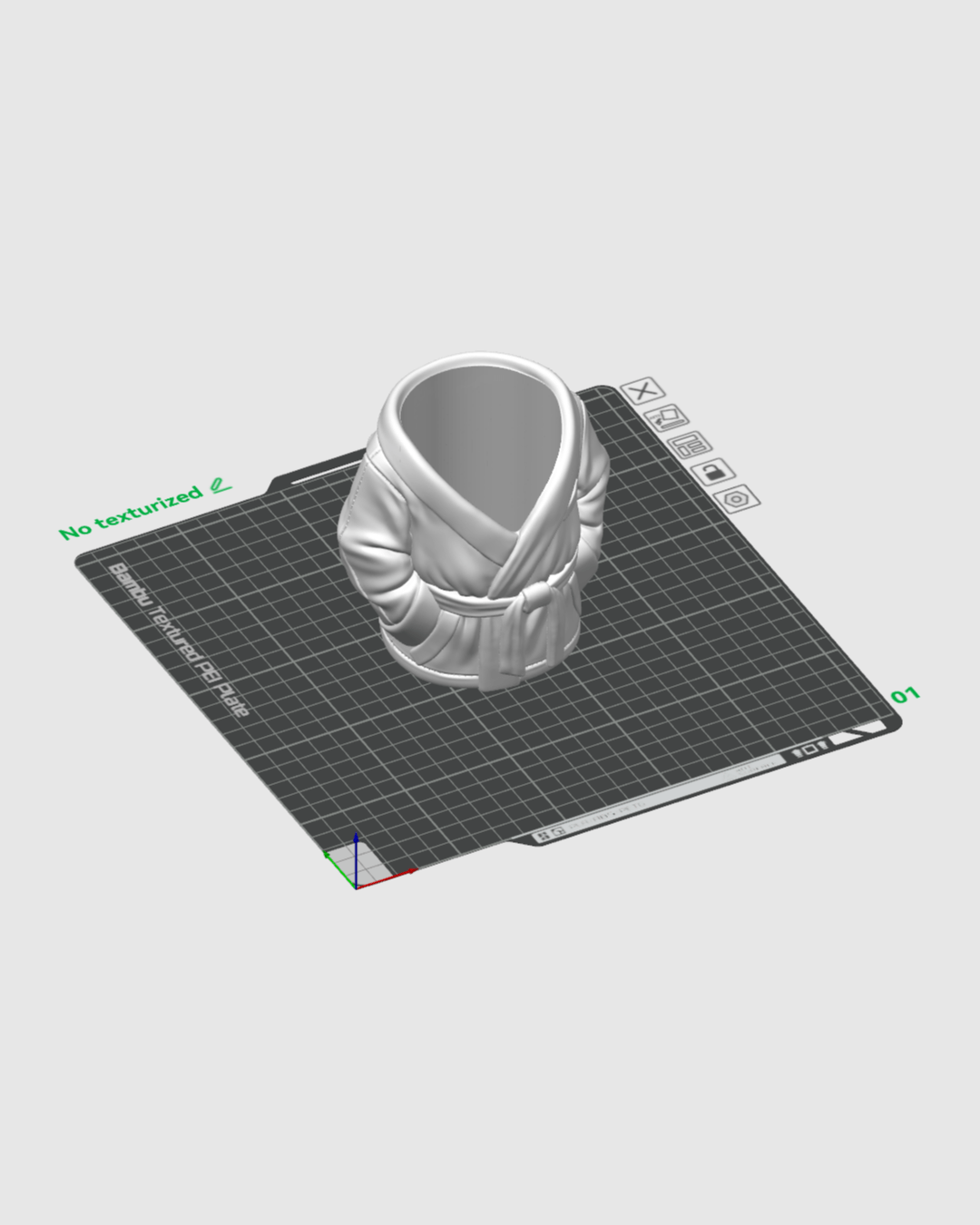Click the white tab at plate's right corner
This screenshot has width=980, height=1225.
pyautogui.click(x=857, y=735)
